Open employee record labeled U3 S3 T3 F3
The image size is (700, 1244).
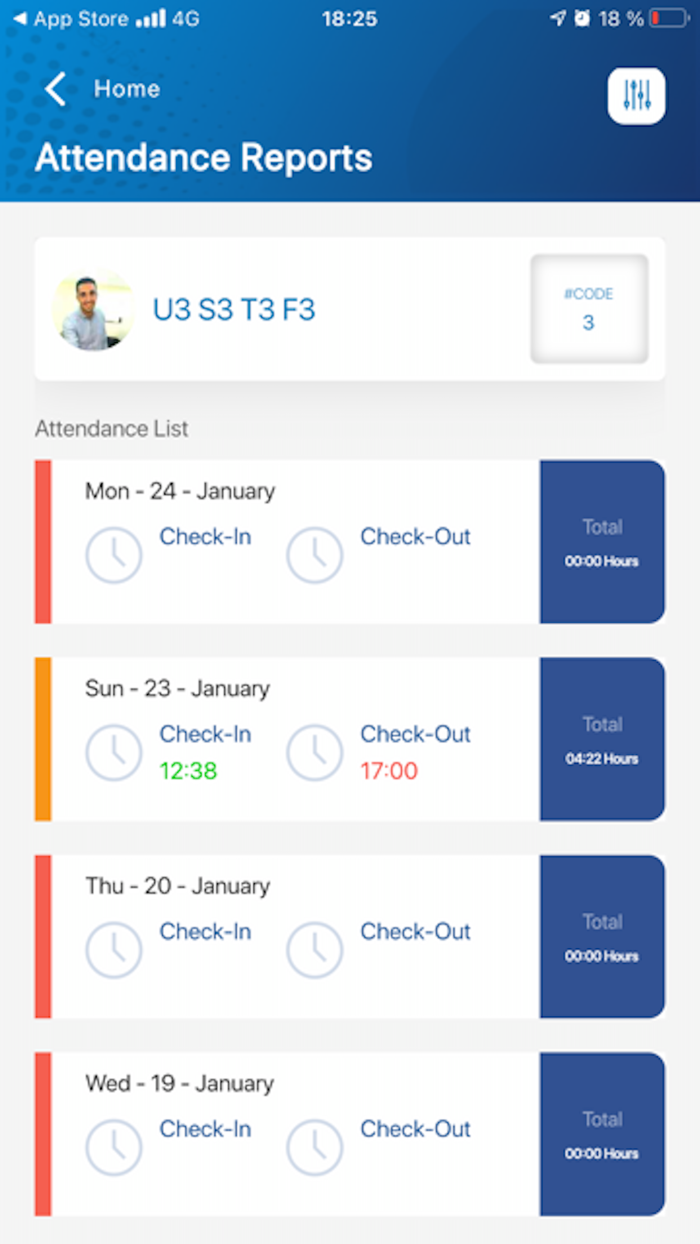click(234, 309)
